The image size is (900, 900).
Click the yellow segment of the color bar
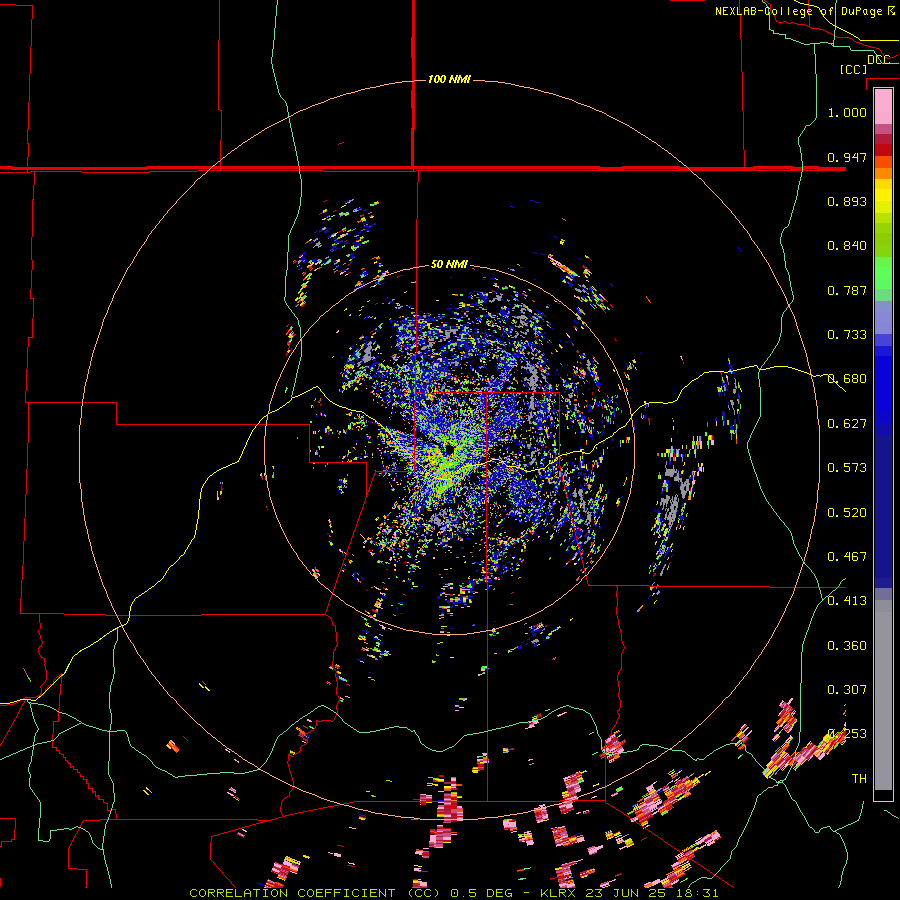coord(883,196)
